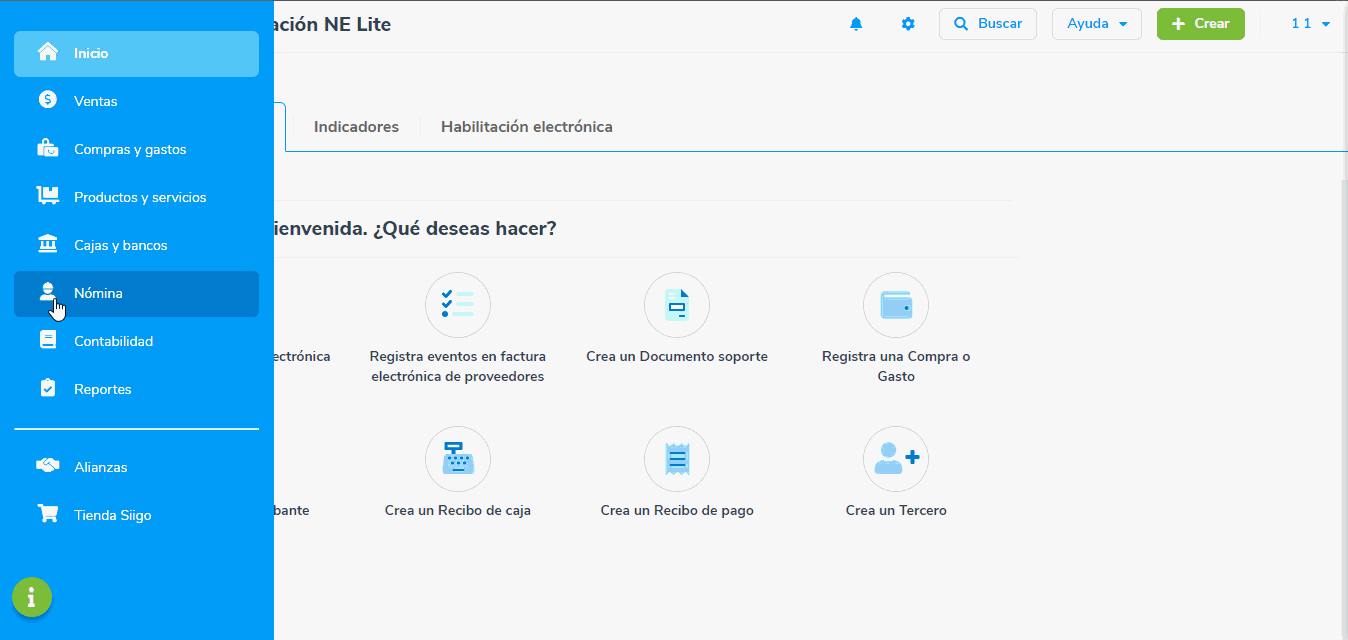Click the Crea un Documento soporte icon

pyautogui.click(x=677, y=305)
